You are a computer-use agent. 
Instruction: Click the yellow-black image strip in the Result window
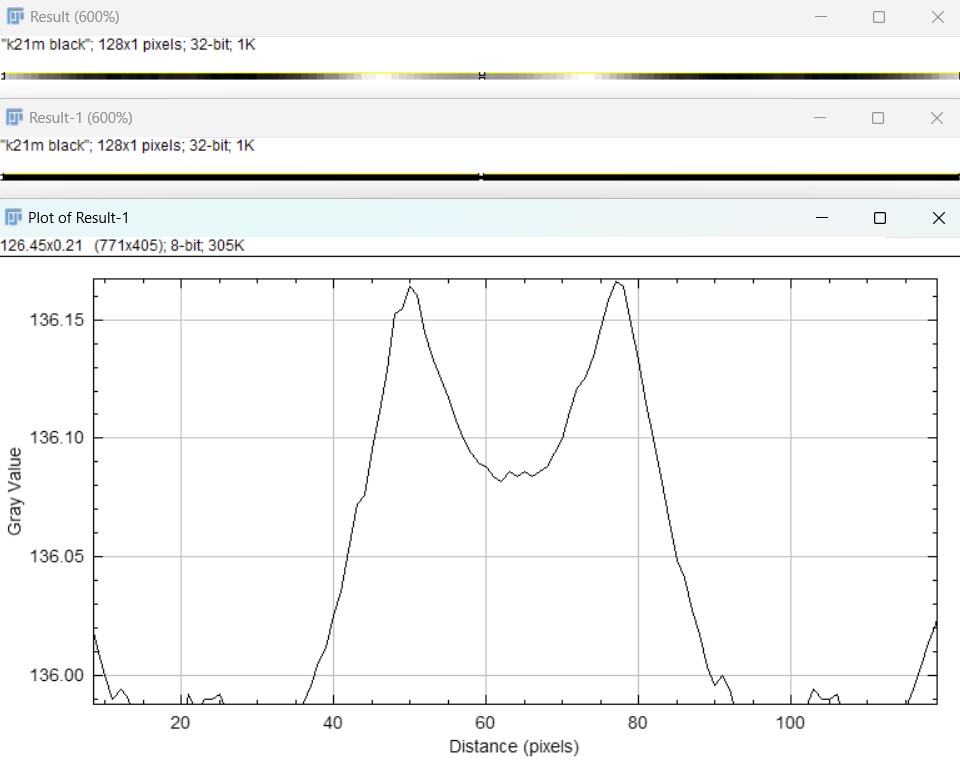point(240,75)
